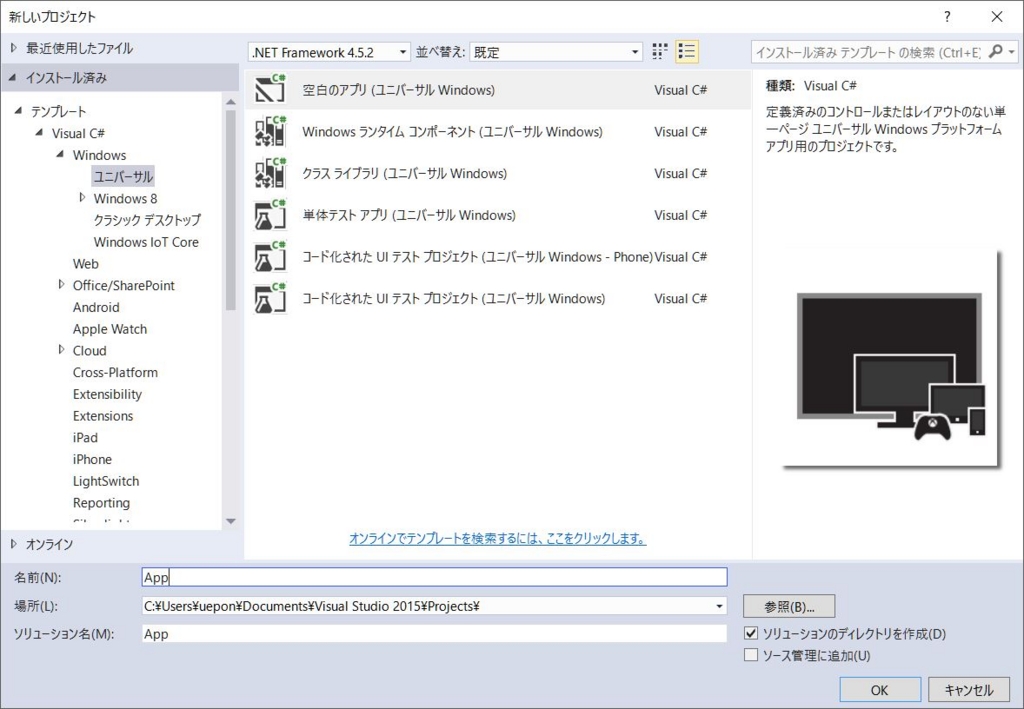Click the 参照(B)... browse button

pos(789,607)
